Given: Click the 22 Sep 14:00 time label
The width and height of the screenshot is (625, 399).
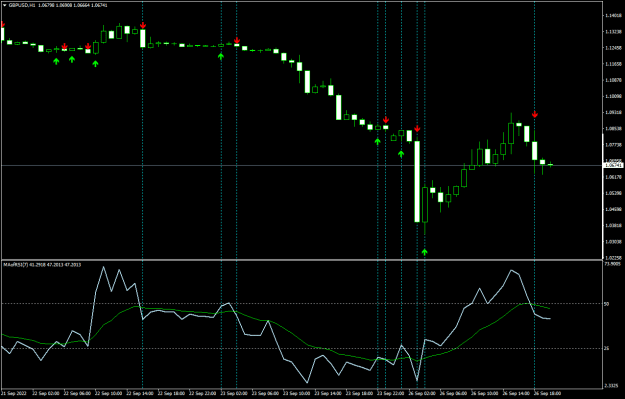Looking at the screenshot, I should point(140,393).
